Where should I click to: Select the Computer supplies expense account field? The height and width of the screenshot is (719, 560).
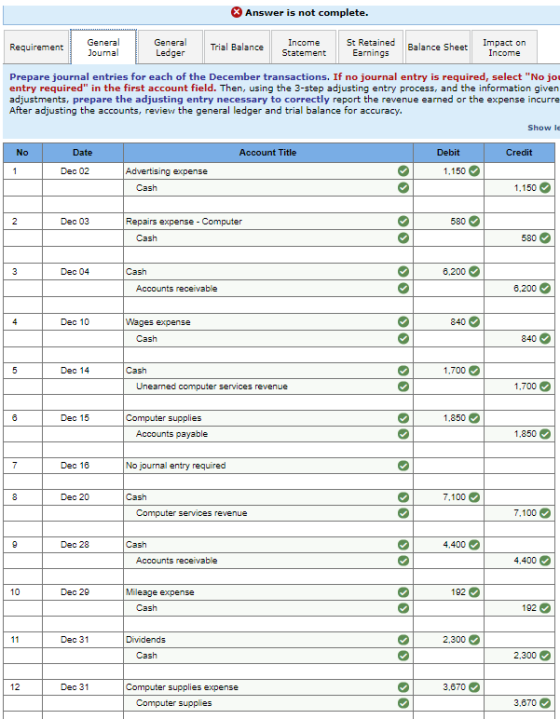268,687
